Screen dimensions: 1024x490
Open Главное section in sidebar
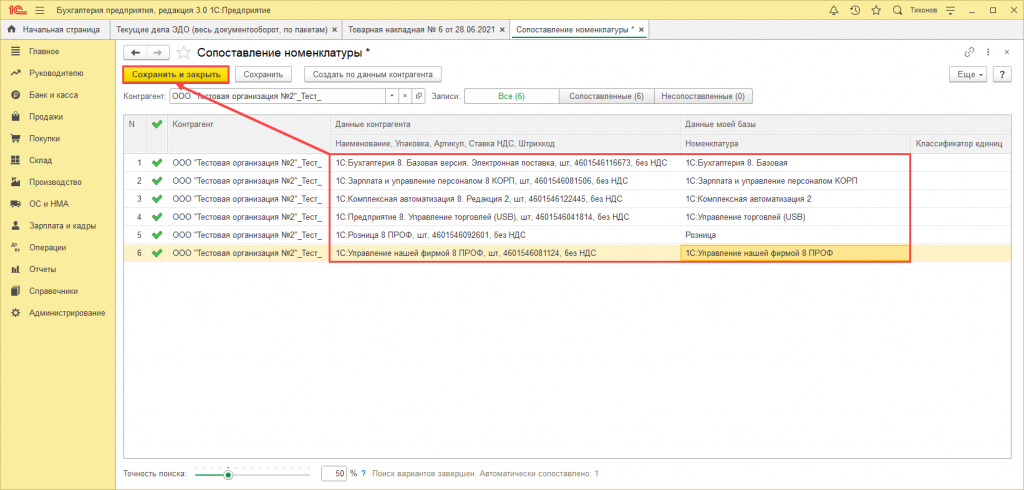pyautogui.click(x=44, y=52)
